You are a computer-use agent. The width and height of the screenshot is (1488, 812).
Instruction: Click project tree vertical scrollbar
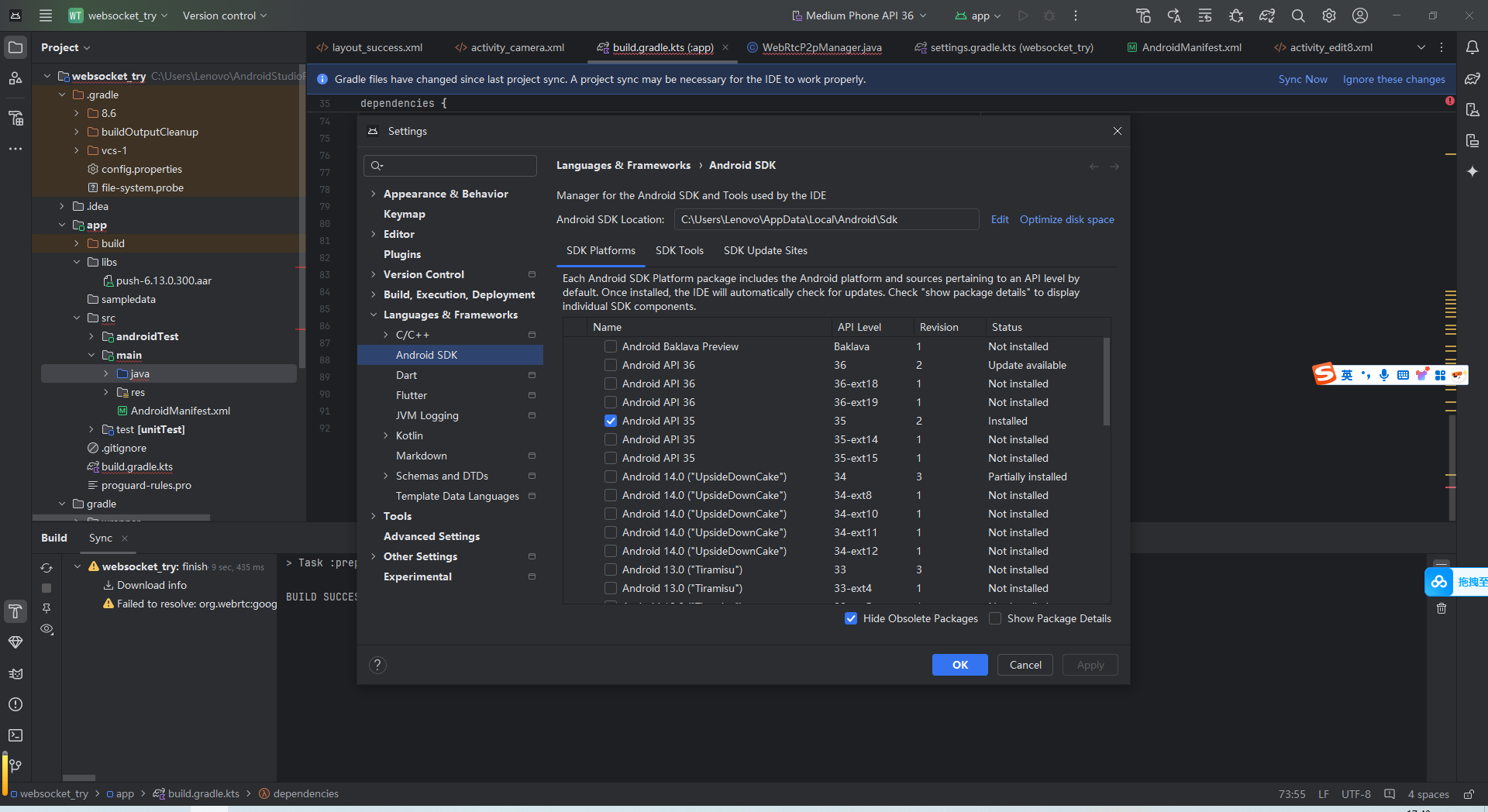302,217
